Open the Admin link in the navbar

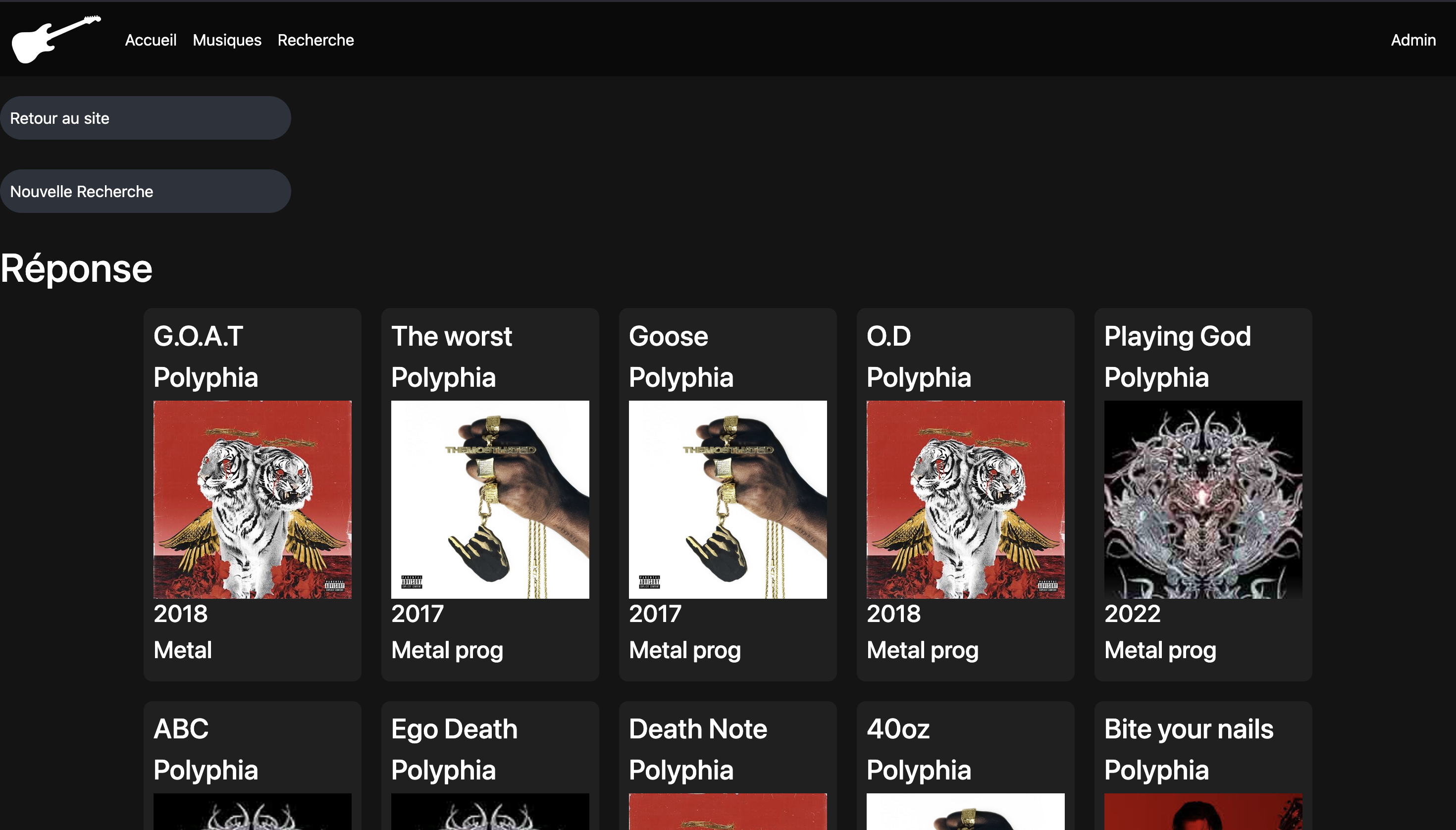click(x=1413, y=40)
